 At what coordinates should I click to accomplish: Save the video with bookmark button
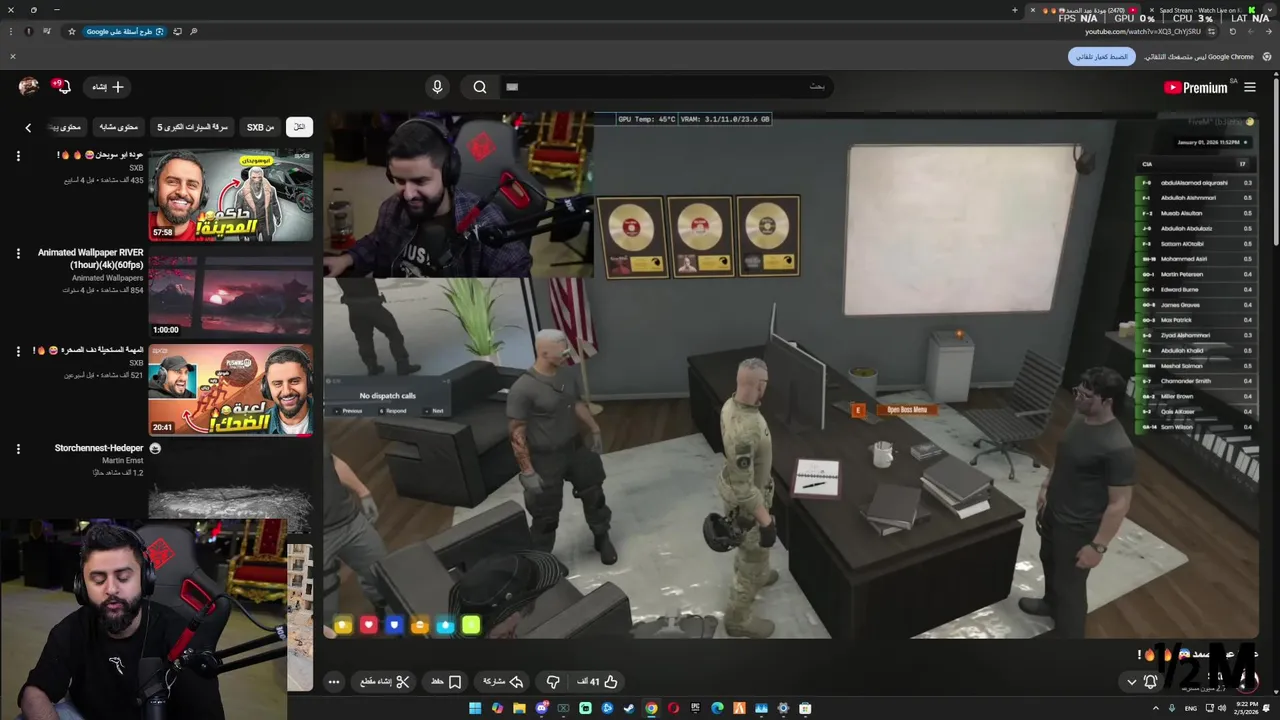pyautogui.click(x=446, y=682)
